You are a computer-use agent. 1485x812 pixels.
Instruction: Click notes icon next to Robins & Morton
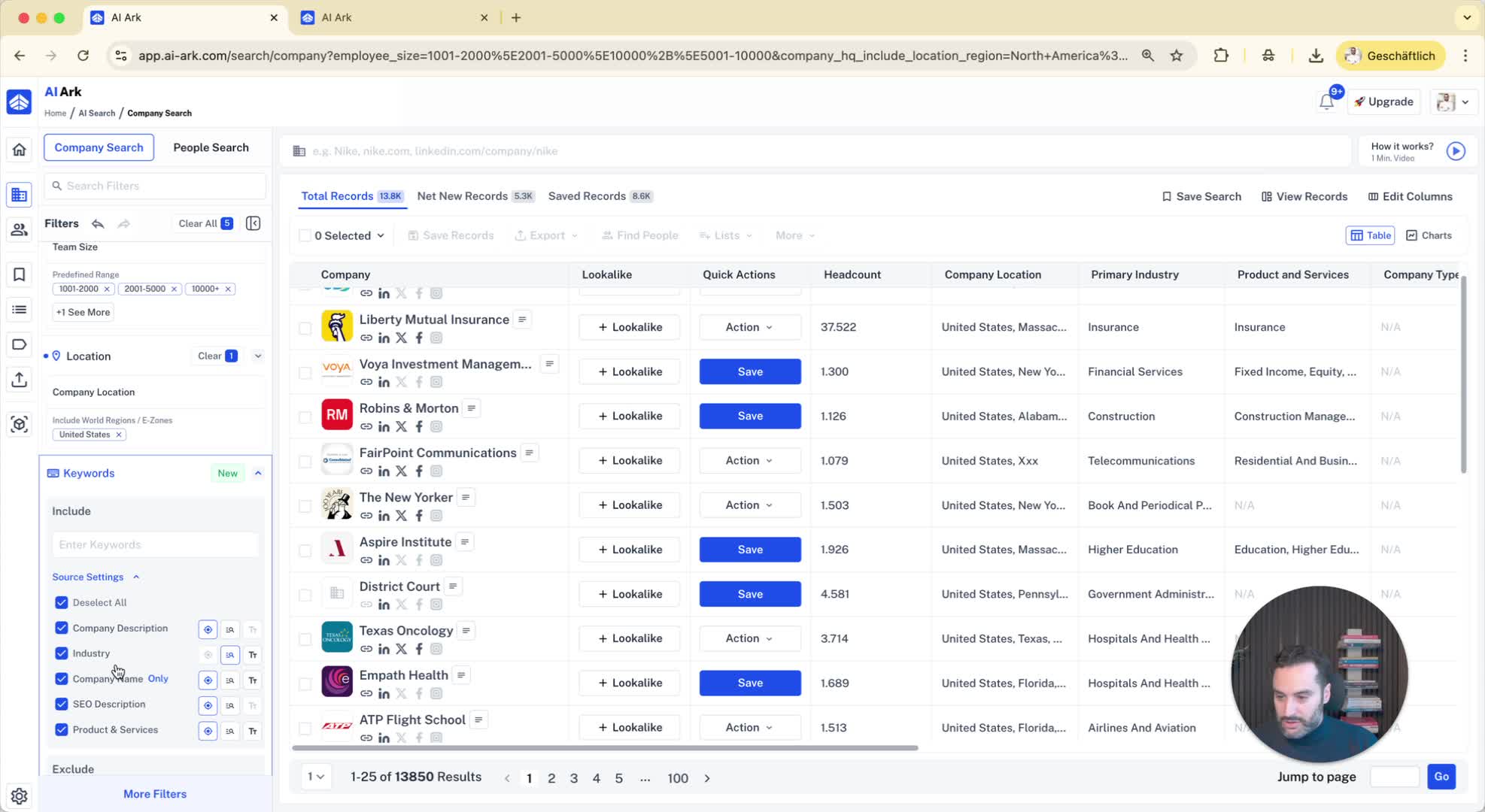pyautogui.click(x=472, y=408)
